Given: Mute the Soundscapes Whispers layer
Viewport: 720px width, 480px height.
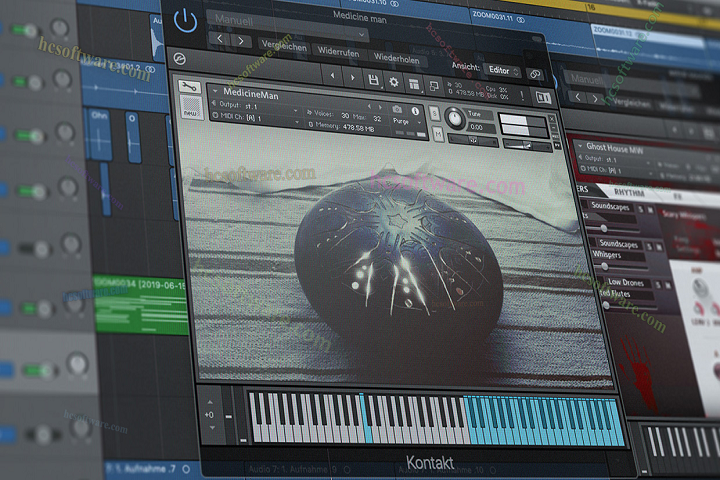Looking at the screenshot, I should 658,248.
